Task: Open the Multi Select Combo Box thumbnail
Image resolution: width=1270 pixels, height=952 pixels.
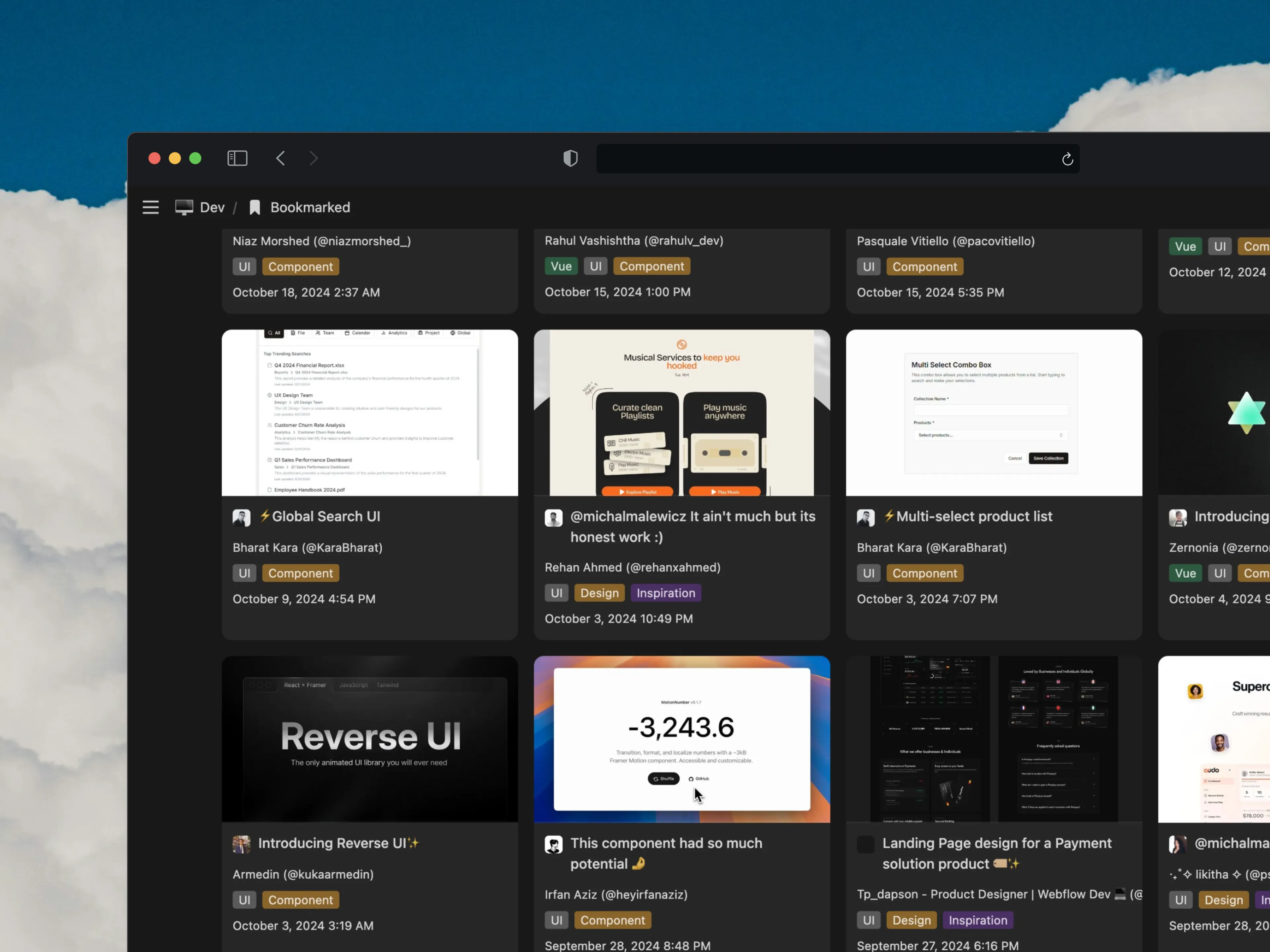Action: (x=994, y=412)
